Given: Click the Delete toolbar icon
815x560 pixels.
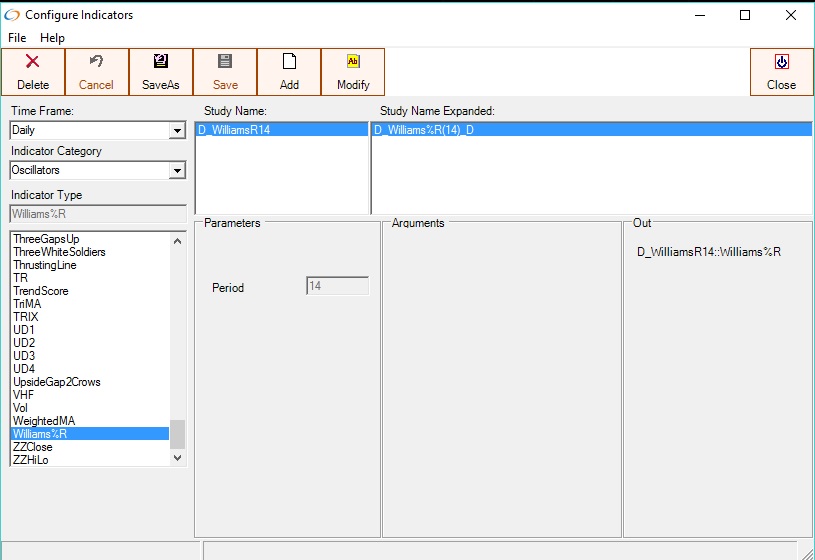Looking at the screenshot, I should pos(32,62).
